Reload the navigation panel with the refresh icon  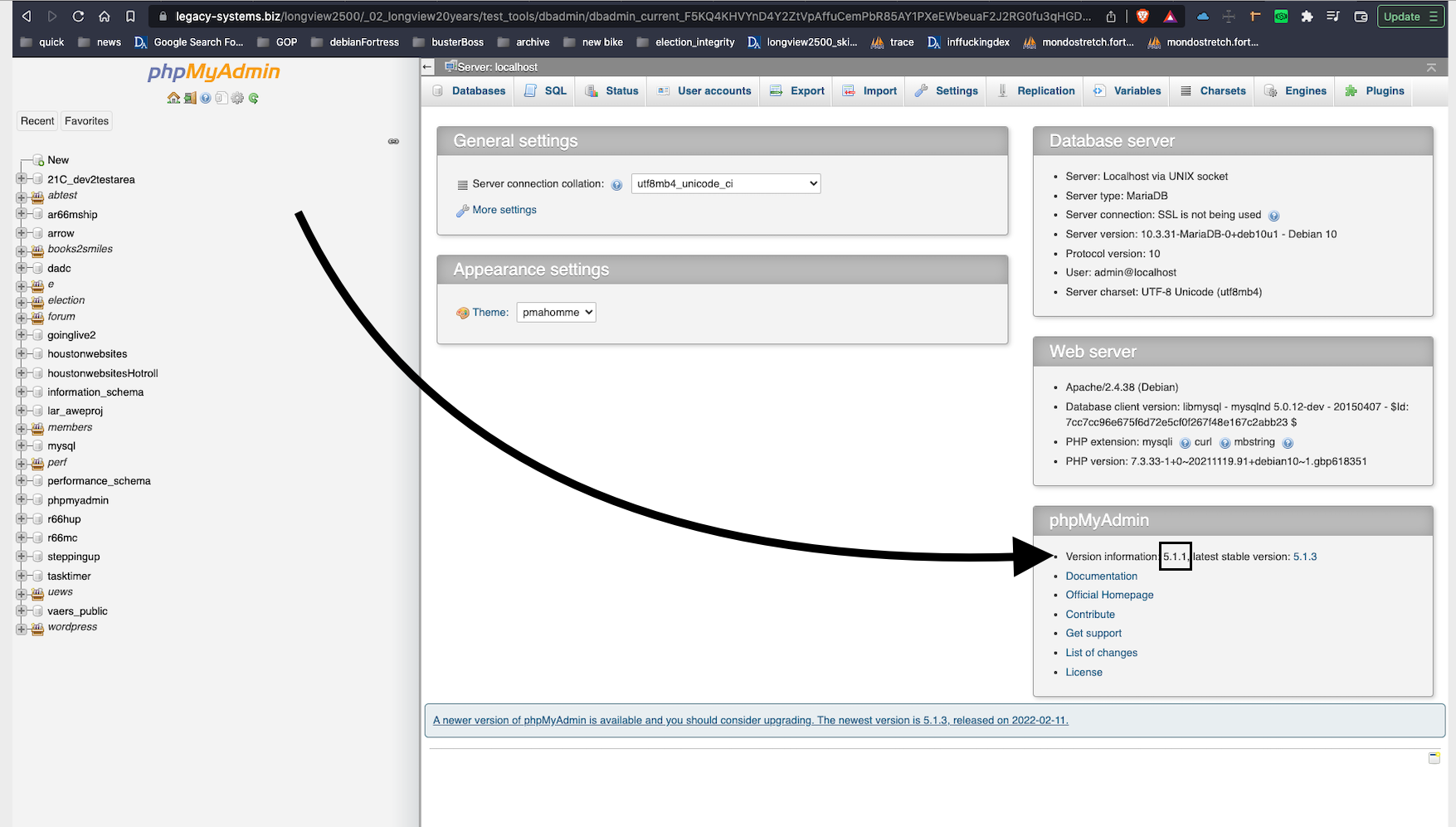[254, 97]
